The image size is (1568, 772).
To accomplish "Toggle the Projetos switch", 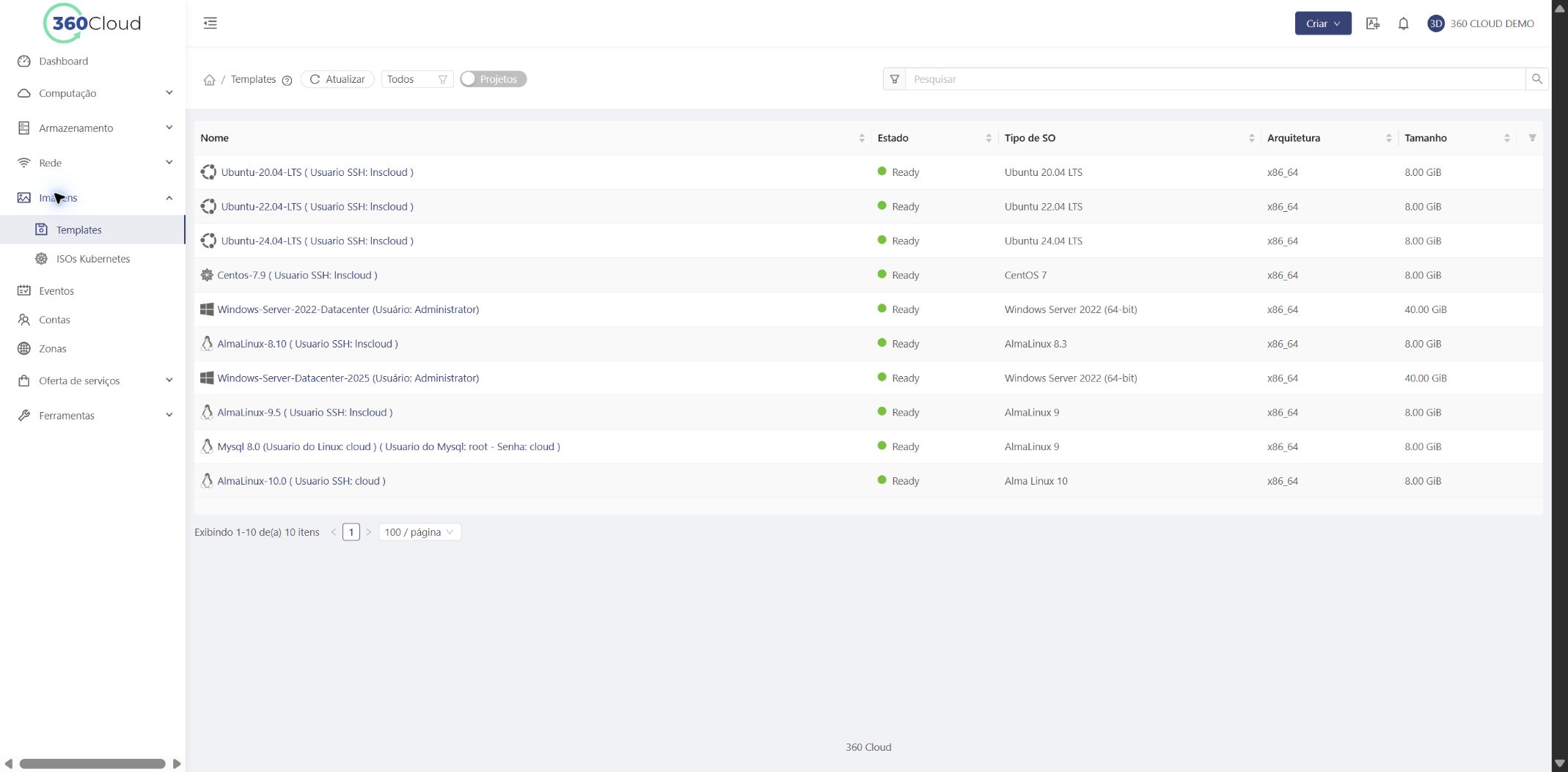I will (x=493, y=79).
